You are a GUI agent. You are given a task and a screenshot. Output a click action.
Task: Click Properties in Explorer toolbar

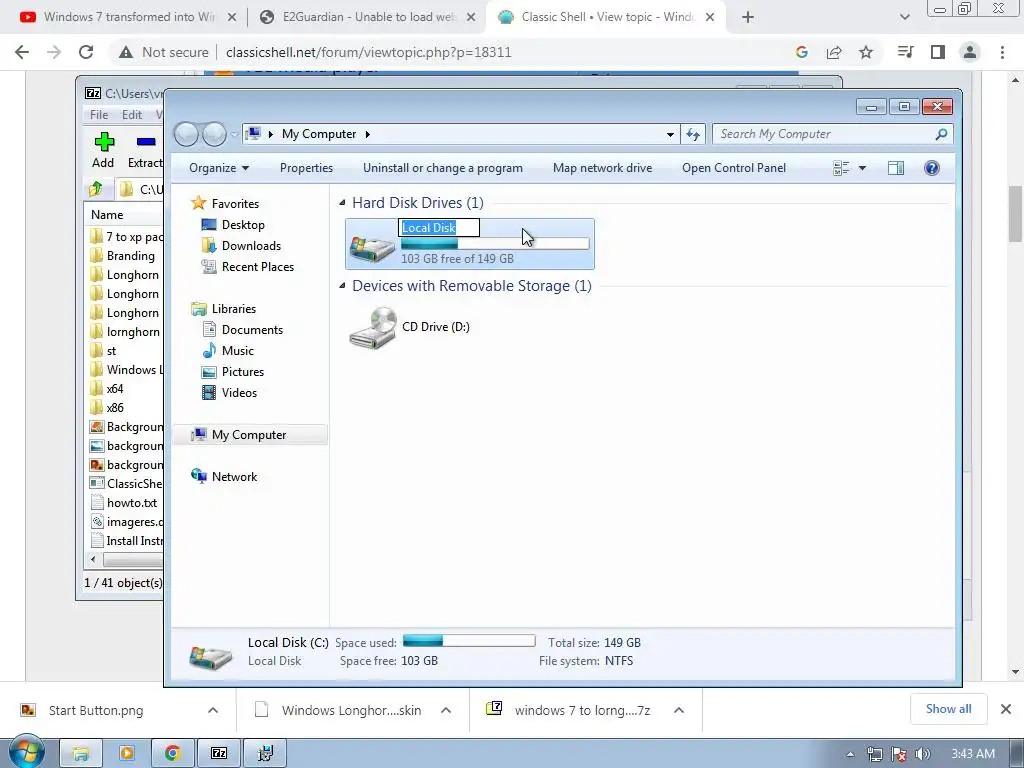pyautogui.click(x=306, y=168)
